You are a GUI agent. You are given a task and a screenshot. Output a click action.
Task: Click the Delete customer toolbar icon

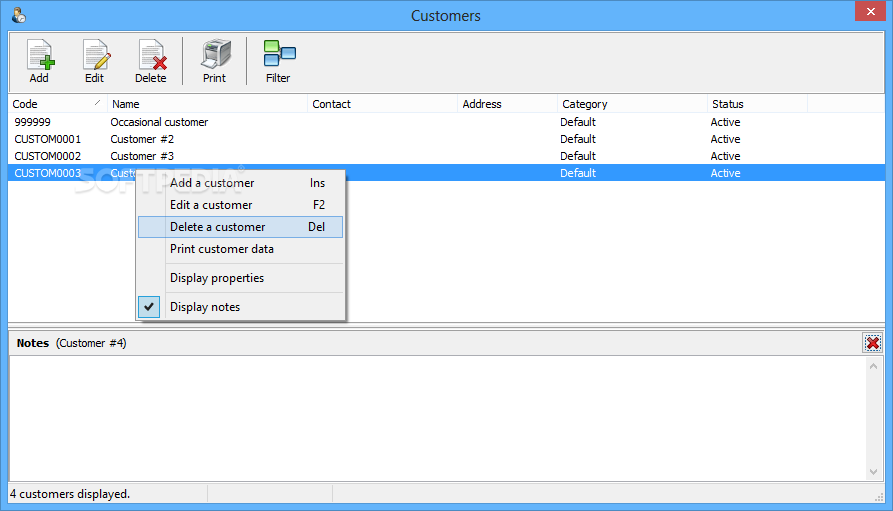[x=151, y=61]
